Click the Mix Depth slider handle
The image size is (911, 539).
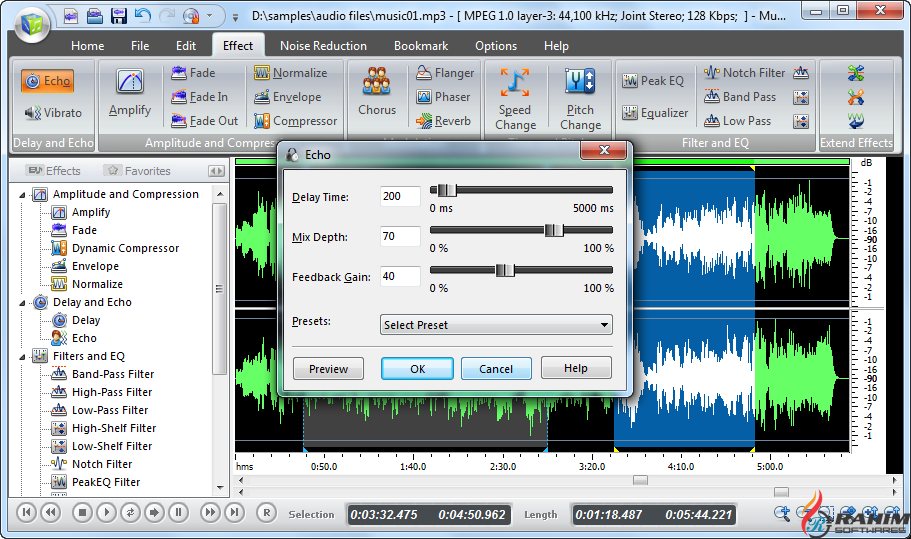(554, 230)
